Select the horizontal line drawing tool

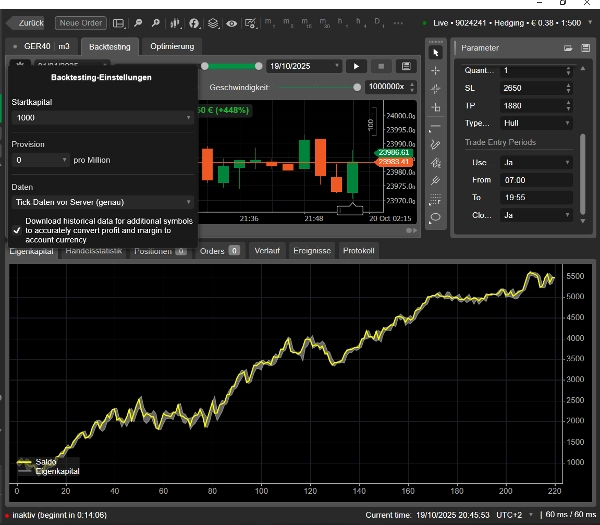coord(435,126)
